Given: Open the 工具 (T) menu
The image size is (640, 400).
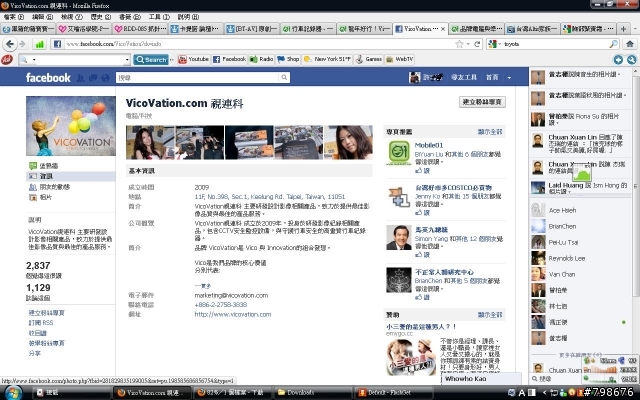Looking at the screenshot, I should point(159,17).
